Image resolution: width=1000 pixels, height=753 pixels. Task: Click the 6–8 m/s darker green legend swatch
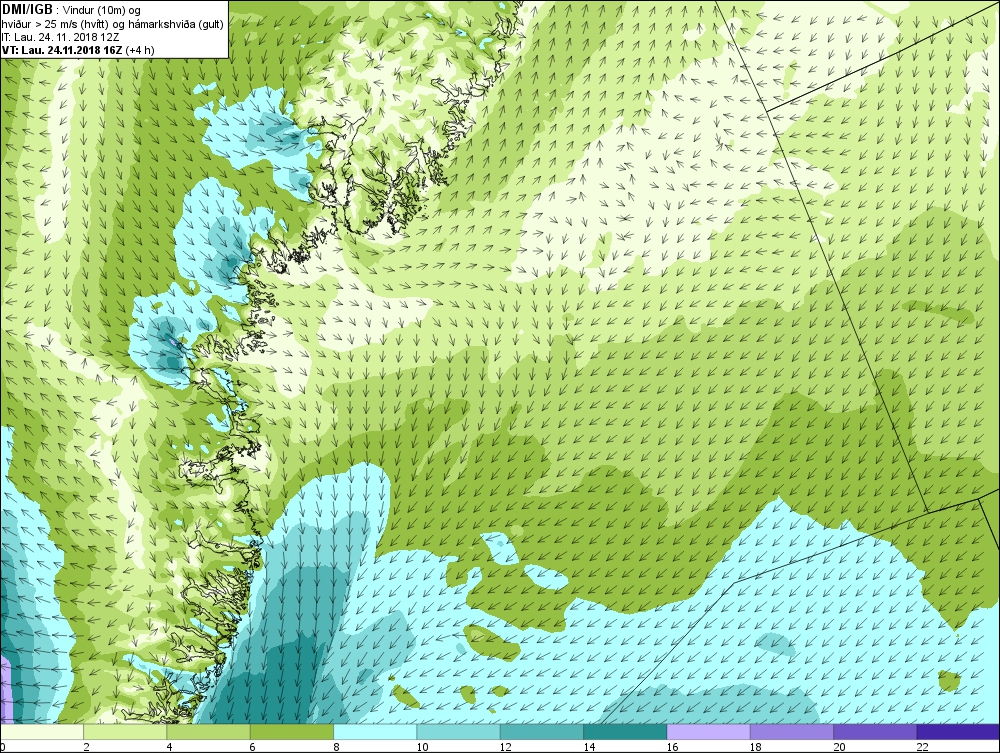pos(291,732)
